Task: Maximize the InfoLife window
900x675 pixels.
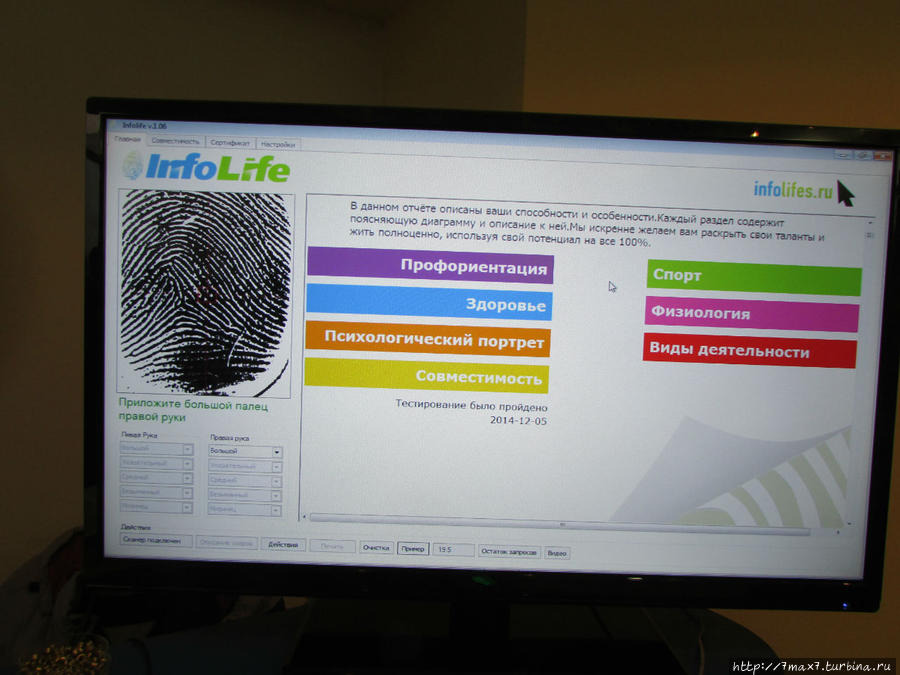Action: [862, 156]
